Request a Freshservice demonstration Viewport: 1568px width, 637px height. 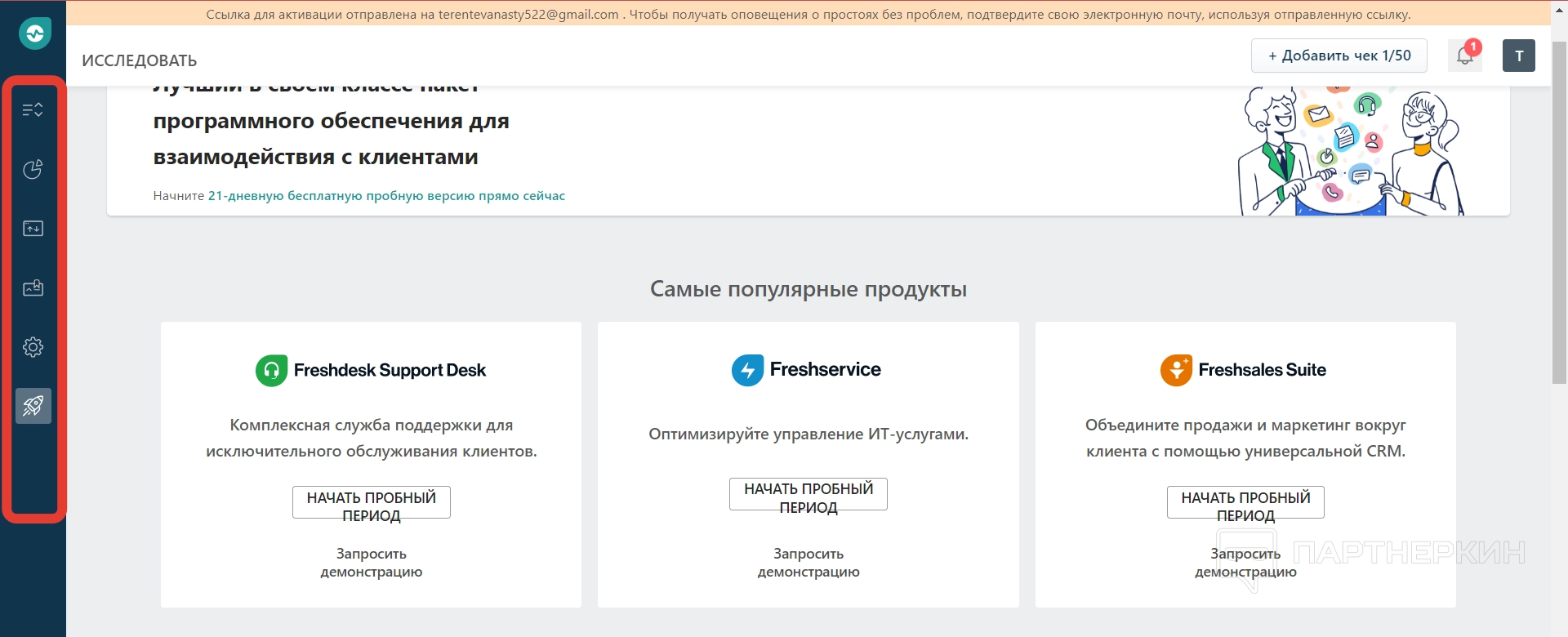click(808, 563)
